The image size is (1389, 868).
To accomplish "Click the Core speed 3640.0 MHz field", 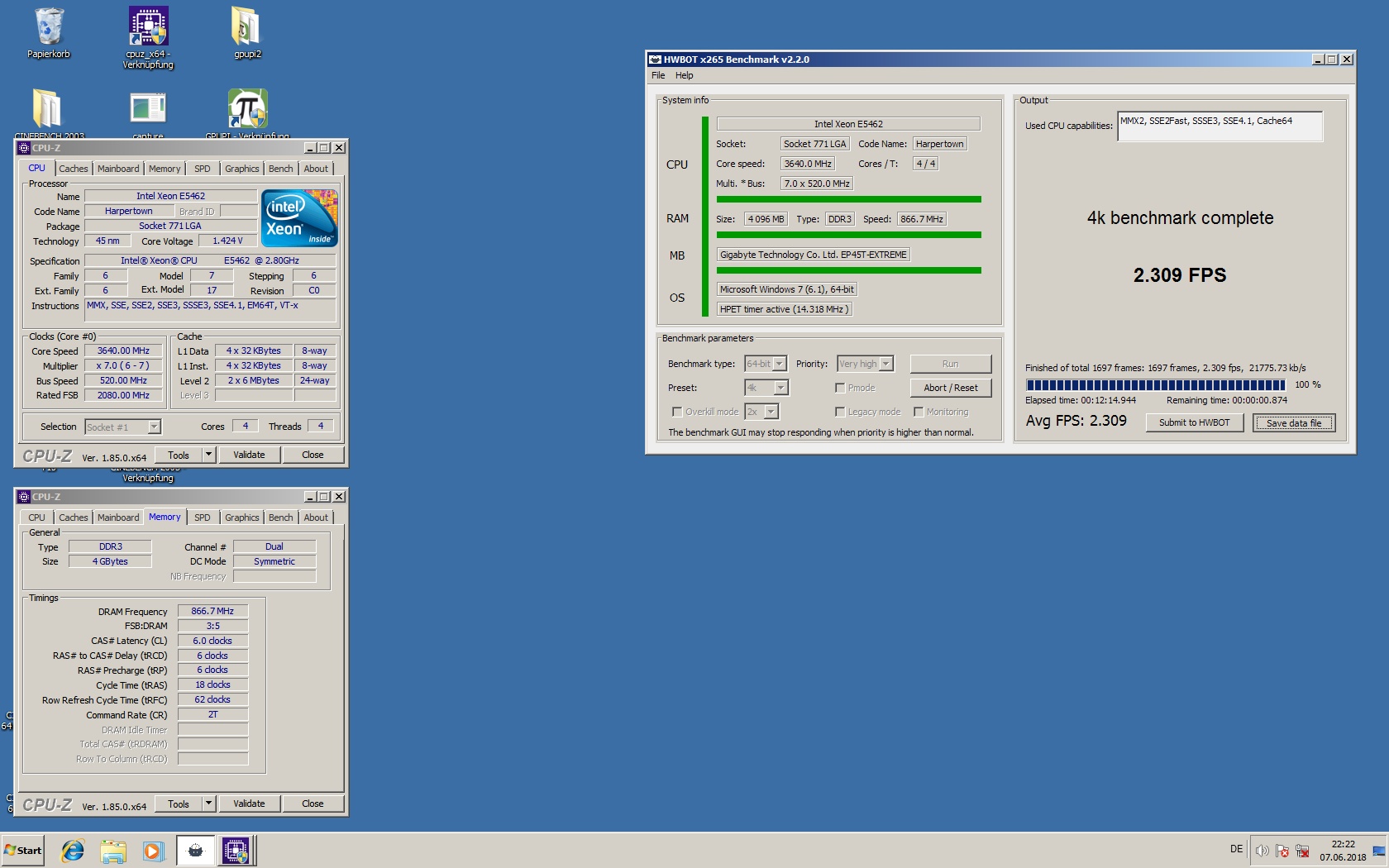I will click(808, 164).
